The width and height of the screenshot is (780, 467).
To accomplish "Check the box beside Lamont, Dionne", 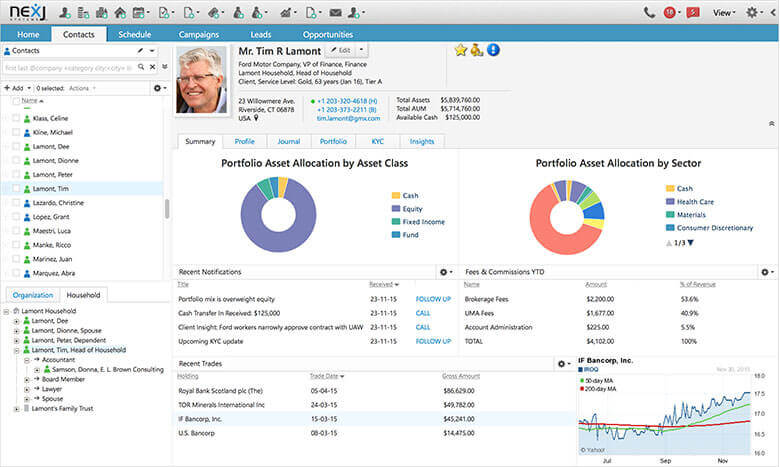I will click(16, 161).
